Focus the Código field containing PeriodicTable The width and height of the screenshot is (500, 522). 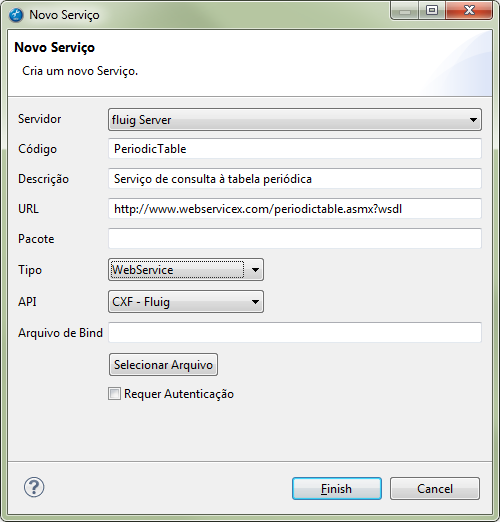click(x=295, y=149)
